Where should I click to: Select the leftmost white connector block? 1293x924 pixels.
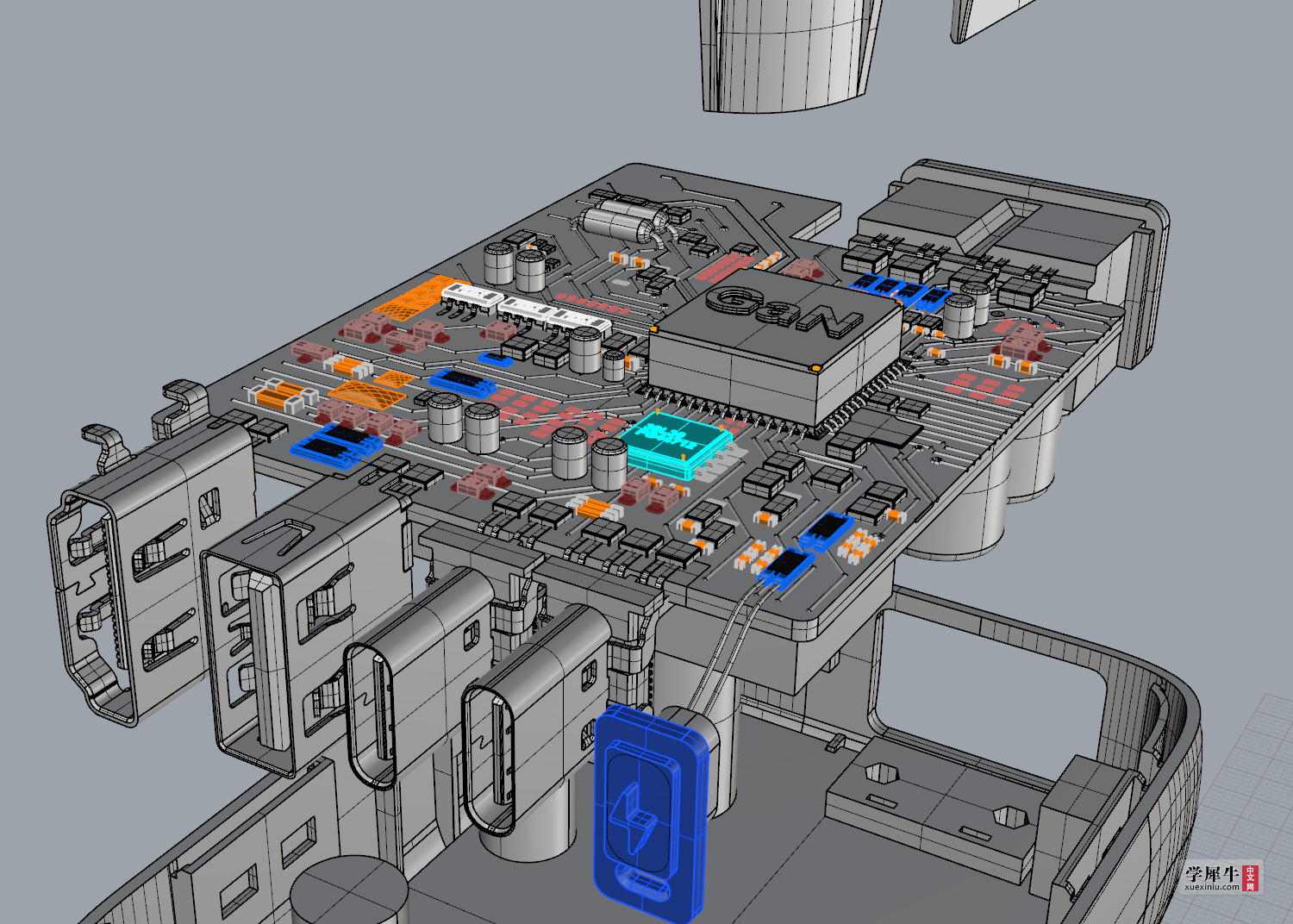[471, 298]
